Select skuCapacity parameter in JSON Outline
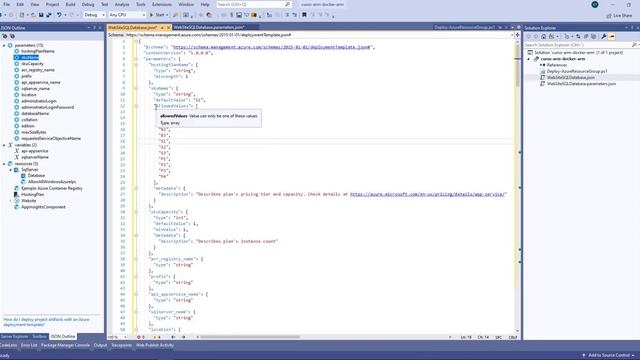The height and width of the screenshot is (360, 640). click(32, 64)
